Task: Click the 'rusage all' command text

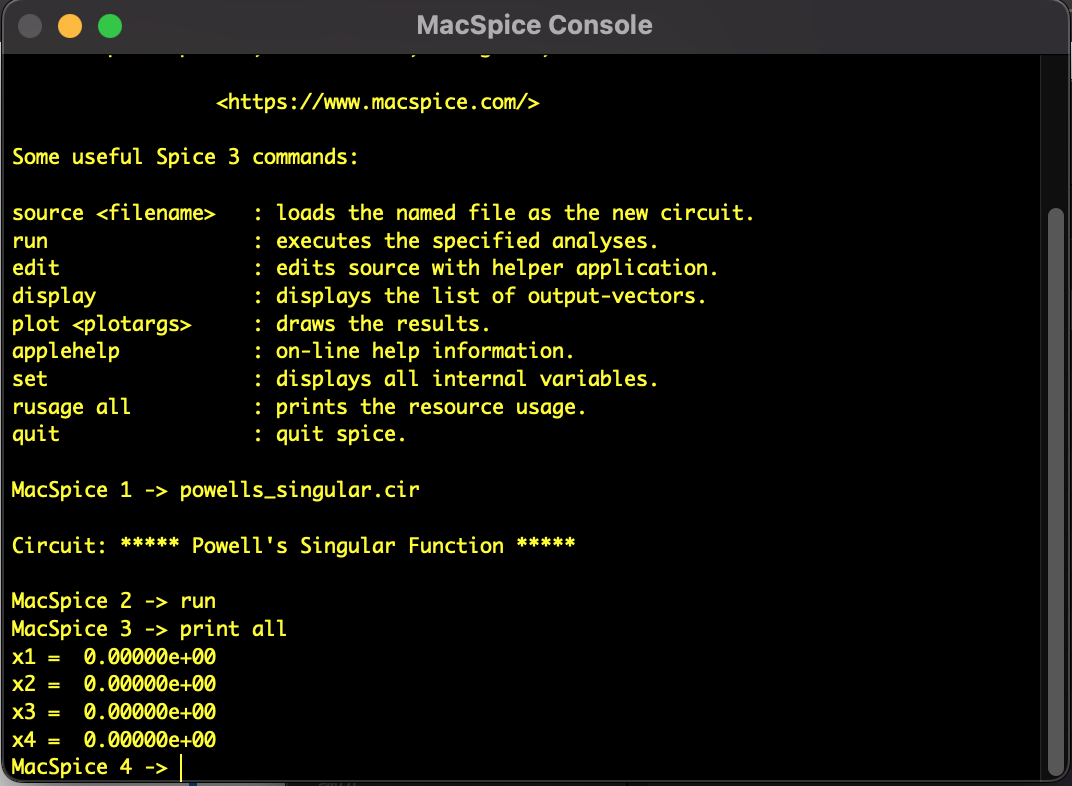Action: coord(71,407)
